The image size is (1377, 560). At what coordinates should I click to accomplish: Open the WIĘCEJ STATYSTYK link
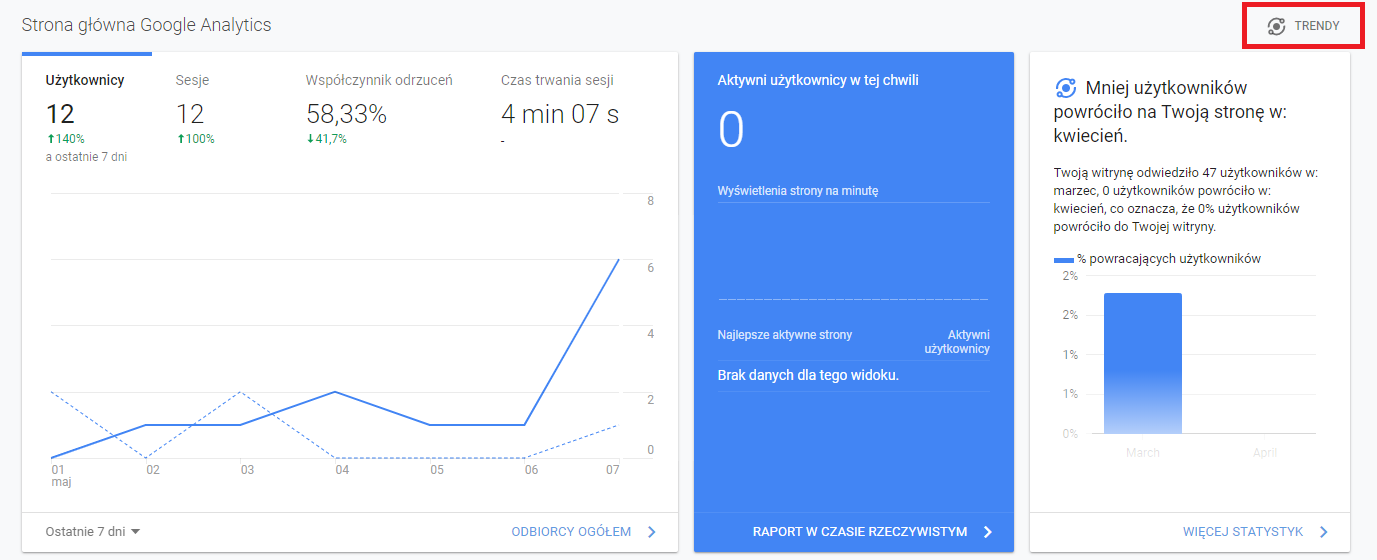(1243, 532)
